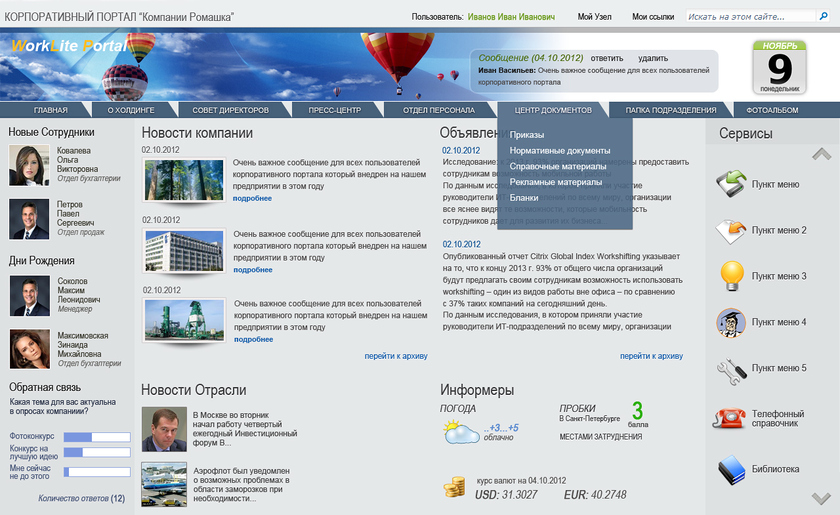This screenshot has height=515, width=840.
Task: Choose Нормативные документы in the dropdown
Action: pyautogui.click(x=559, y=151)
